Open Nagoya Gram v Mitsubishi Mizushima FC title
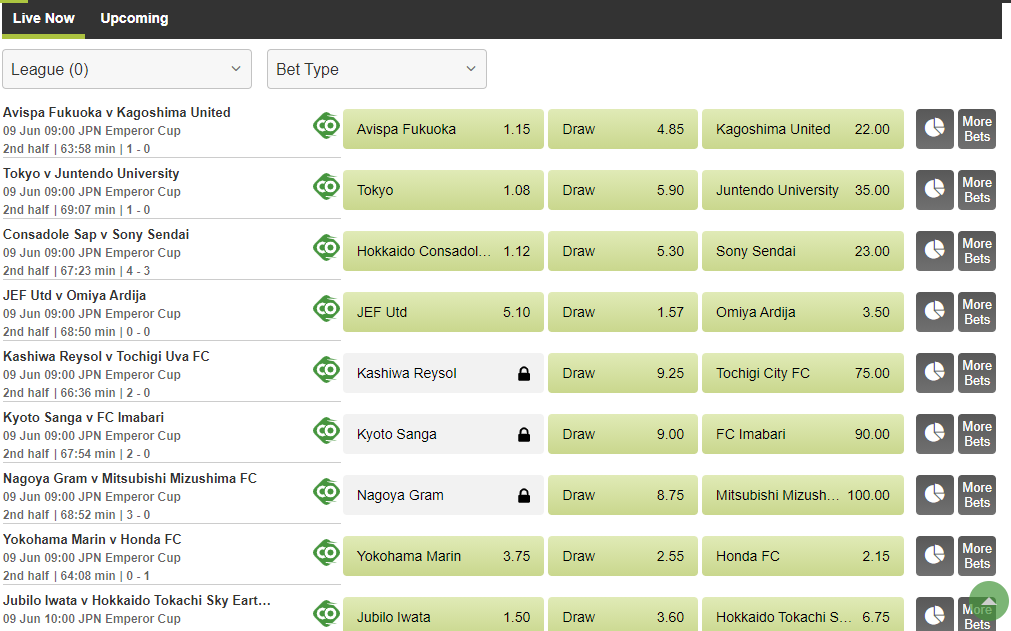Screen dimensions: 1011x631 (130, 478)
